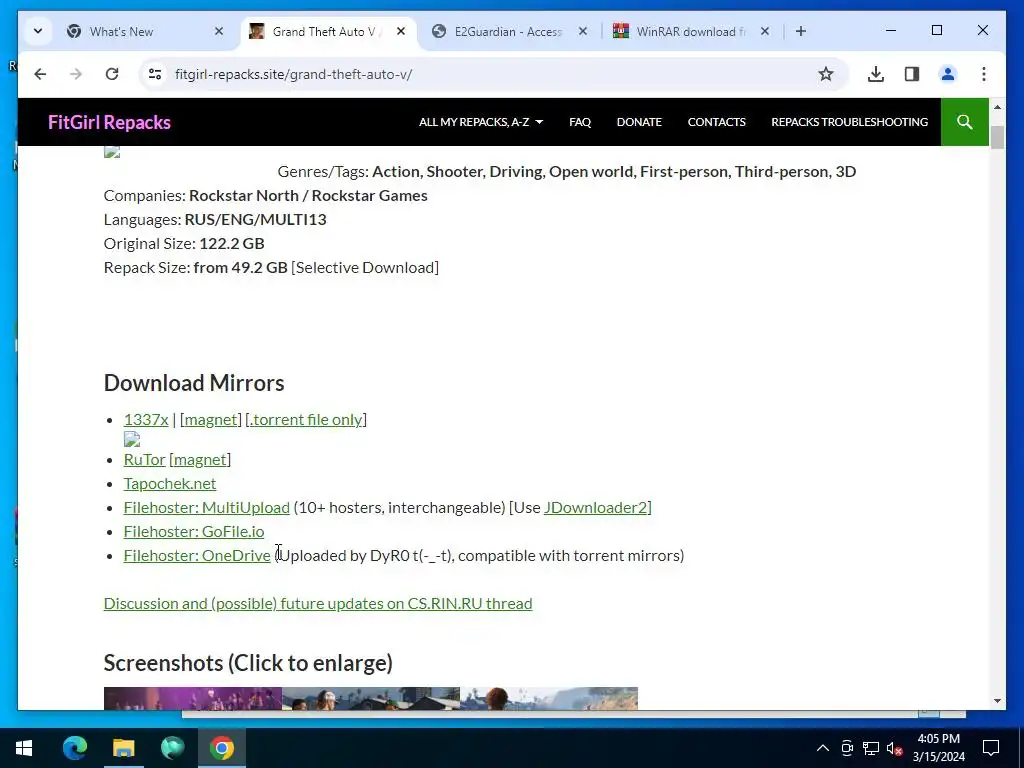Click the magnet link next to RuTor
The width and height of the screenshot is (1024, 768).
pyautogui.click(x=200, y=460)
